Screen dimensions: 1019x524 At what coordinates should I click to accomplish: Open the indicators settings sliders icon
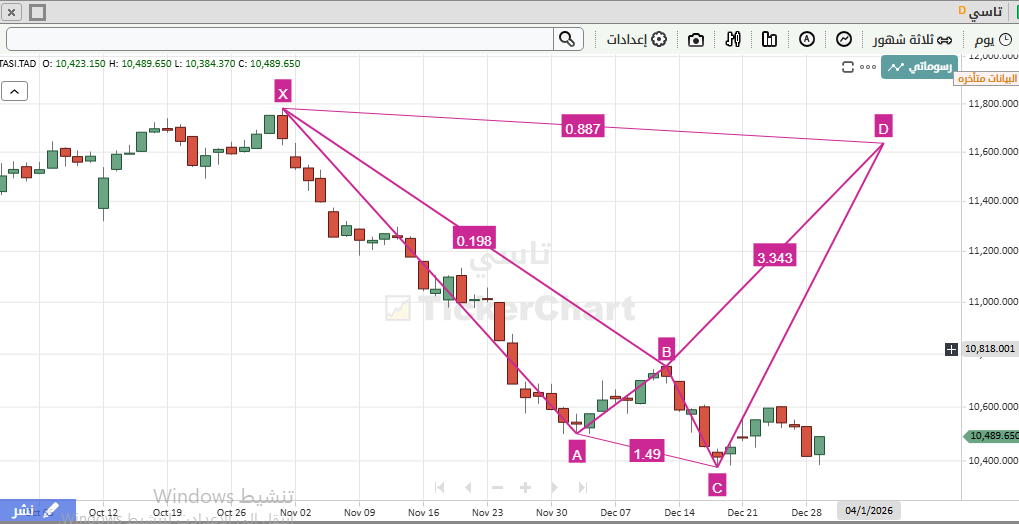[x=733, y=39]
